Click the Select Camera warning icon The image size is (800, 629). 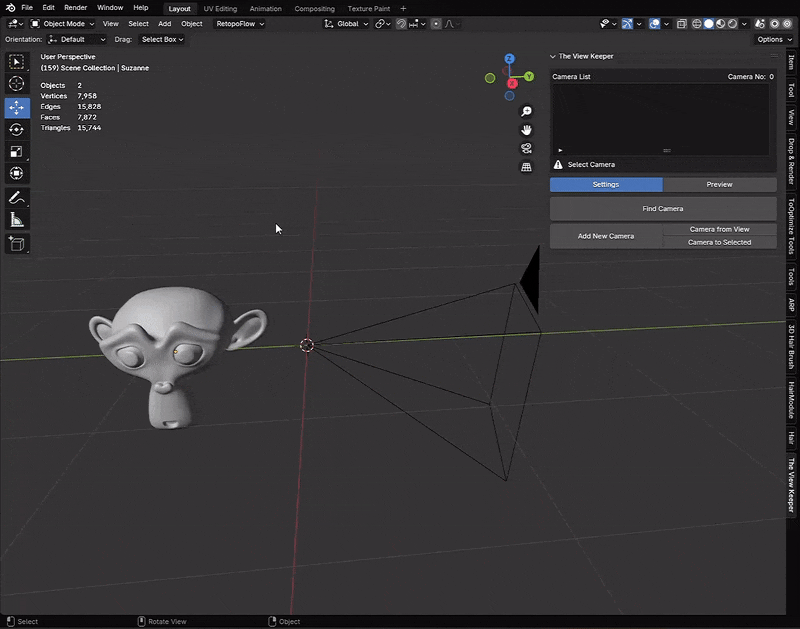[x=558, y=164]
